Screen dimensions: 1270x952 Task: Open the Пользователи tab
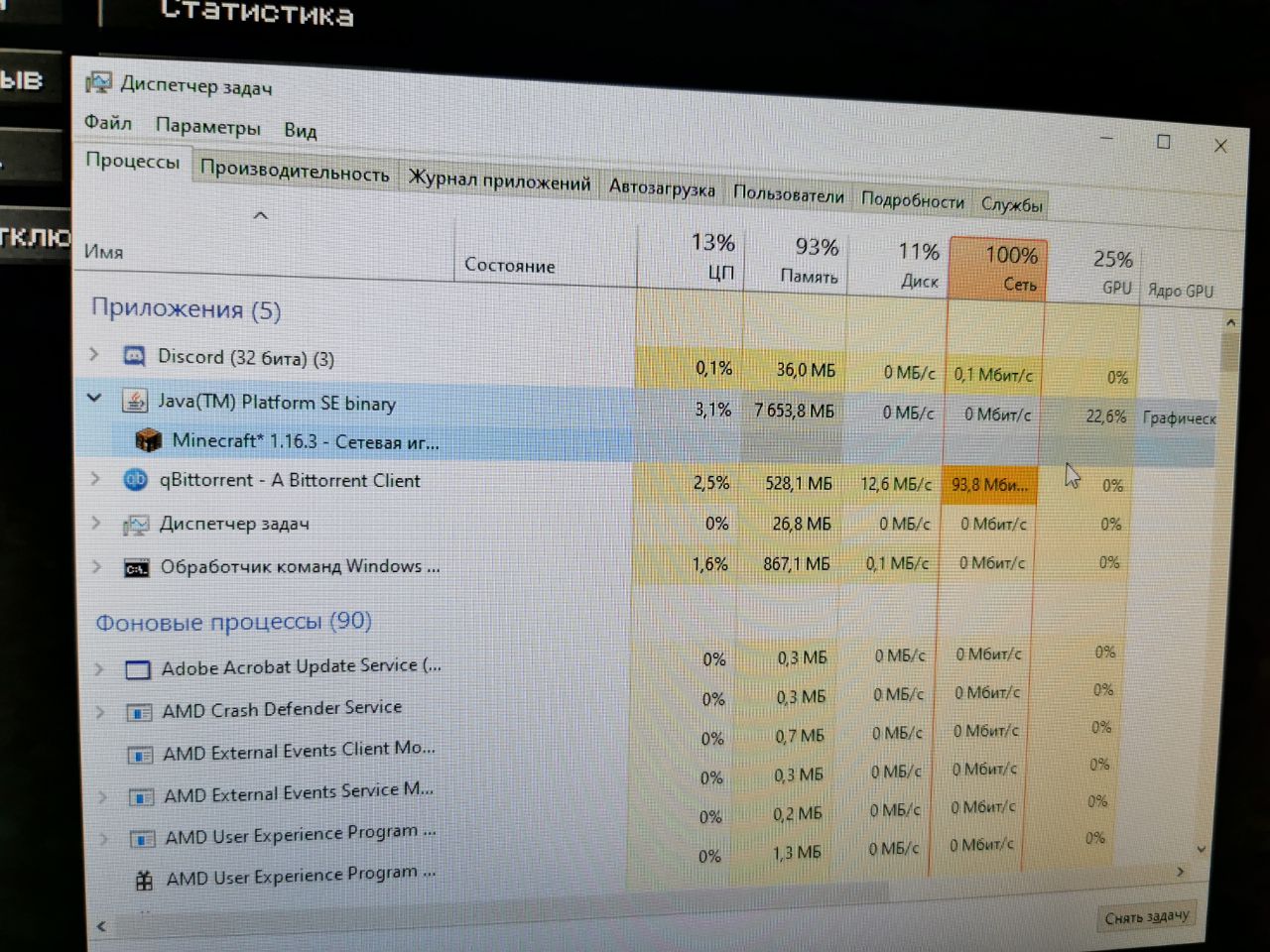788,194
